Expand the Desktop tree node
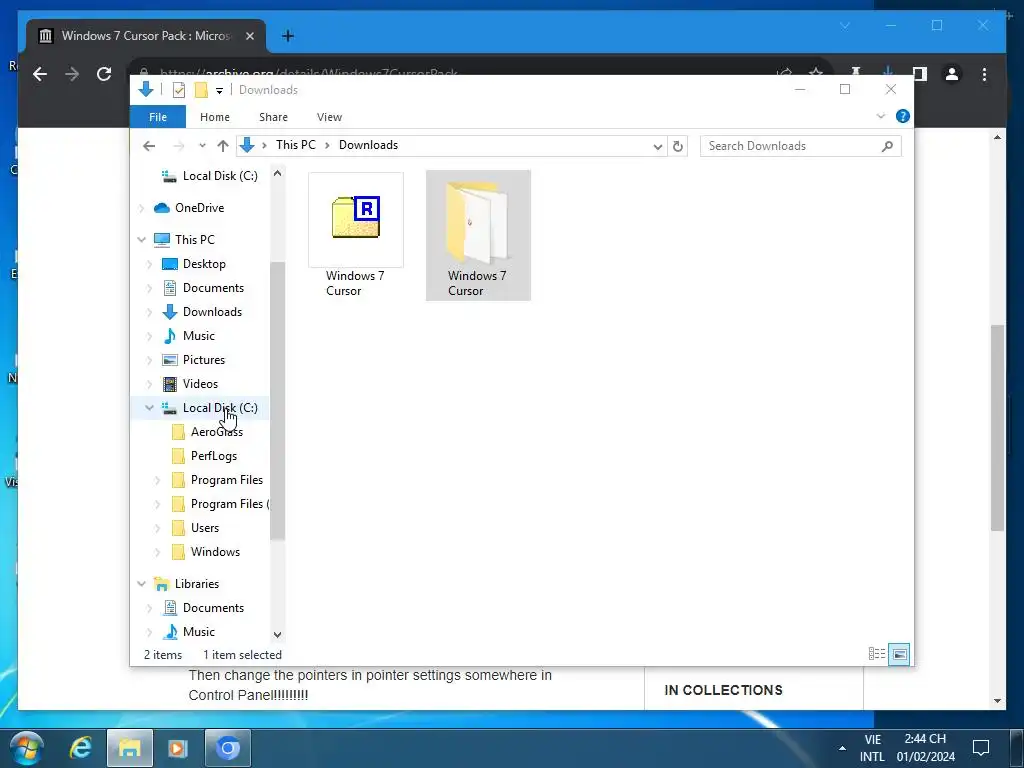Viewport: 1024px width, 768px height. pos(150,264)
